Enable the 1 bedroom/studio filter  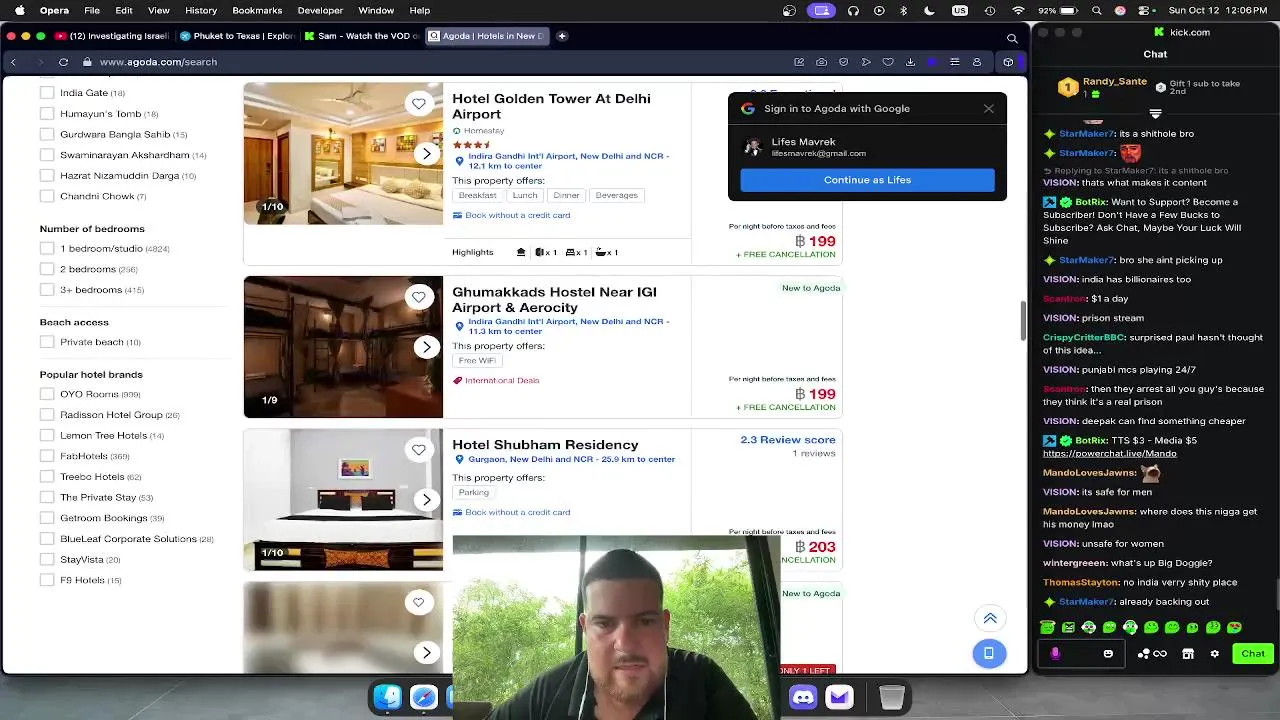(x=47, y=248)
